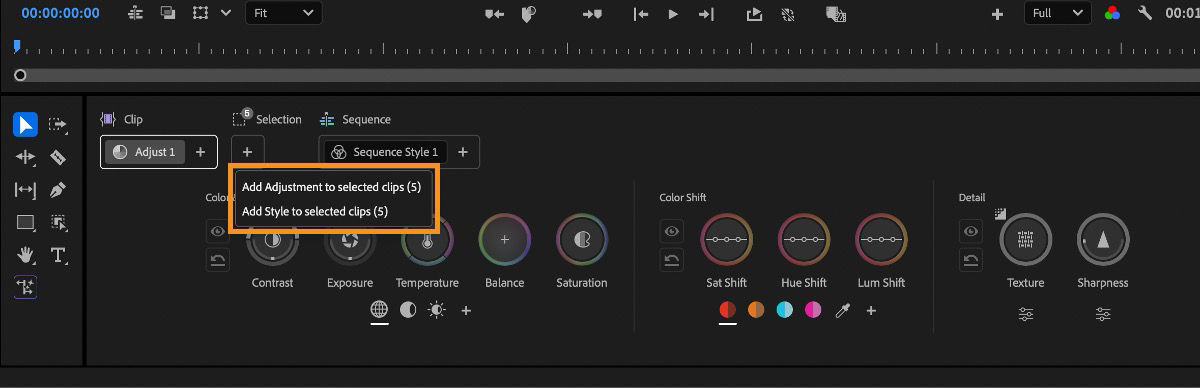Open the wrench settings menu
The image size is (1200, 388).
coord(1146,13)
